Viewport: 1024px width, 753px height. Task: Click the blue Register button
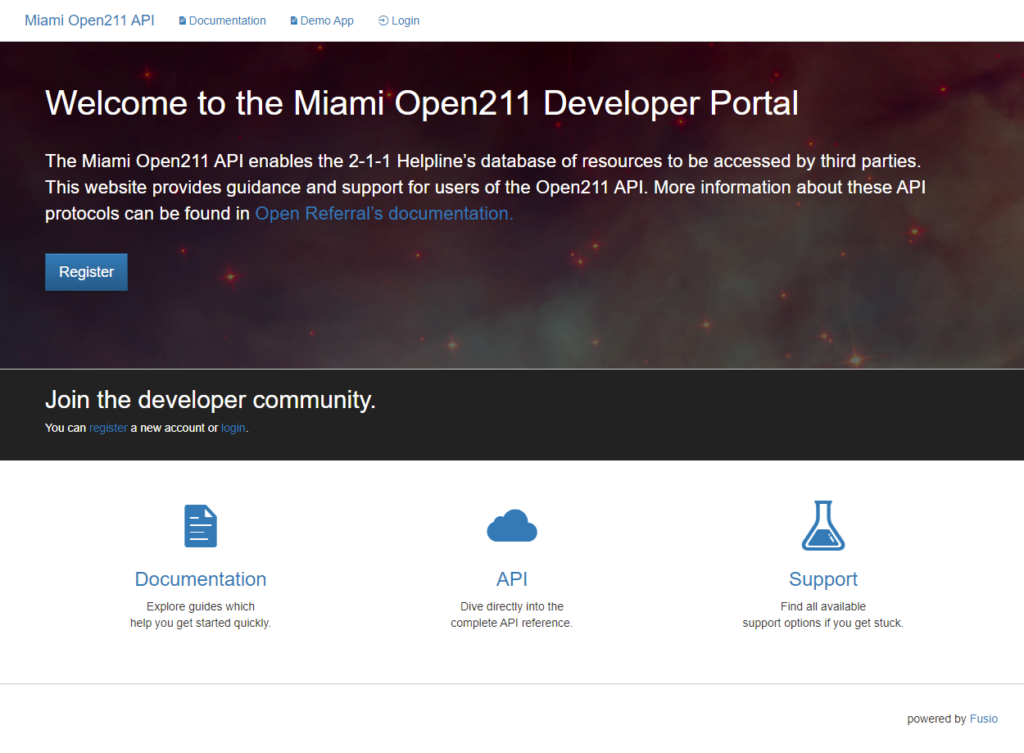click(x=86, y=272)
